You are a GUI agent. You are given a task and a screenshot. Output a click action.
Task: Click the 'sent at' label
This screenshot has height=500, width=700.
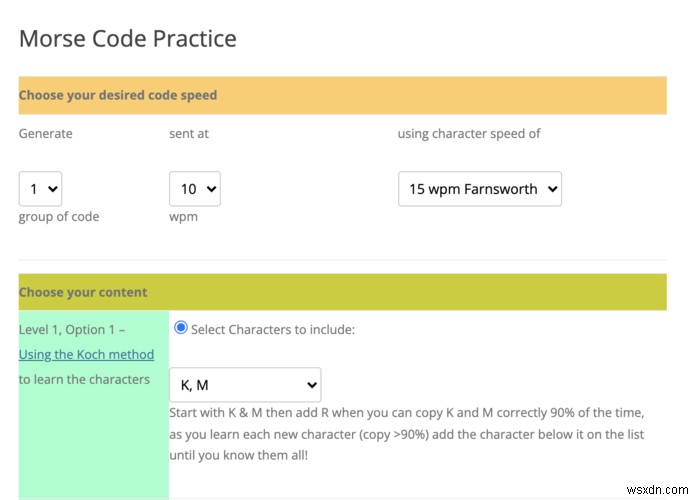(189, 133)
